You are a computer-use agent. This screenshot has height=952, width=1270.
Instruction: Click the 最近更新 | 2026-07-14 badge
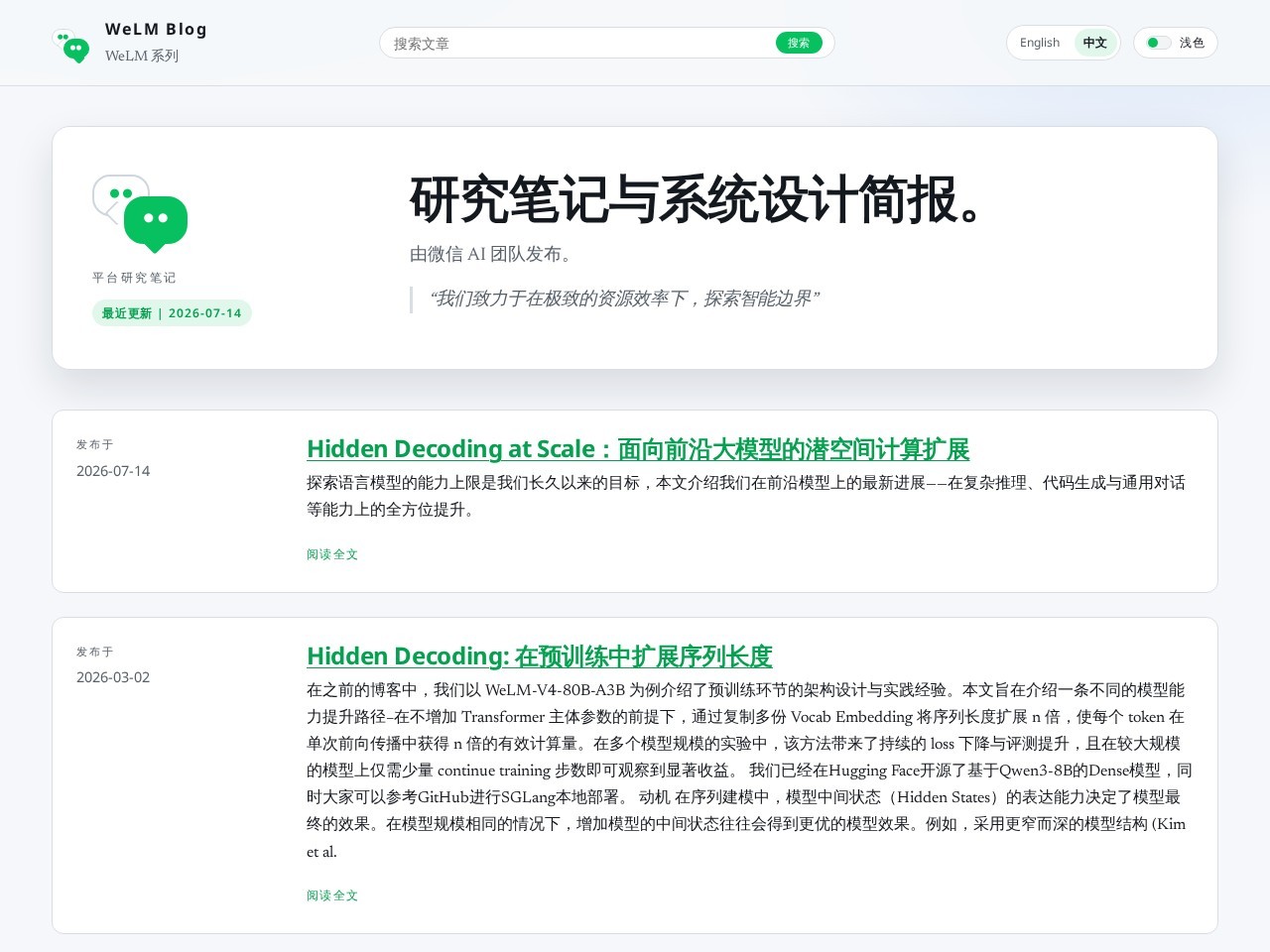click(172, 313)
